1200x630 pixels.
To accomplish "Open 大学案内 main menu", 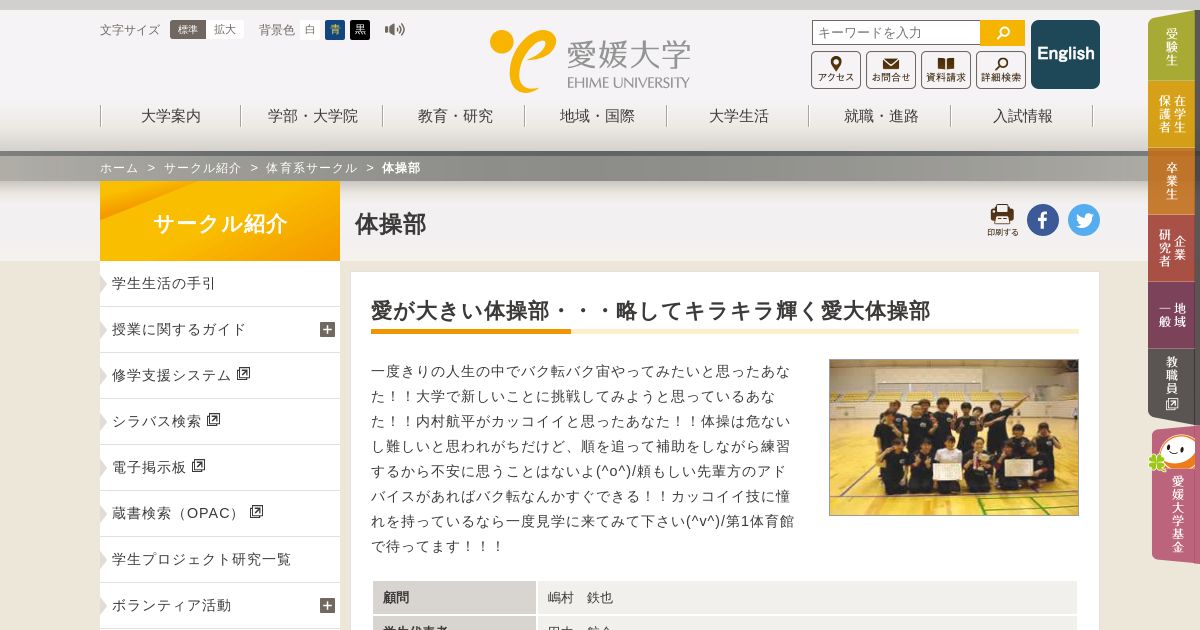I will click(x=170, y=116).
